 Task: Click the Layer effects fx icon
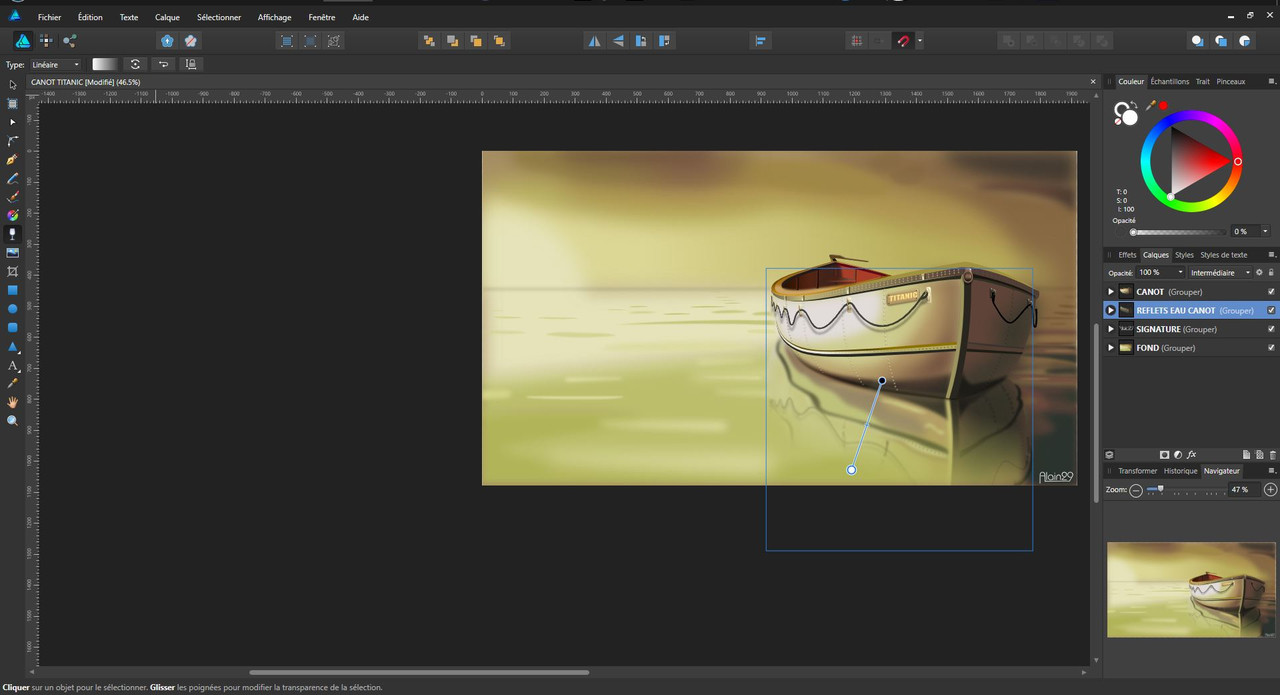(x=1191, y=455)
